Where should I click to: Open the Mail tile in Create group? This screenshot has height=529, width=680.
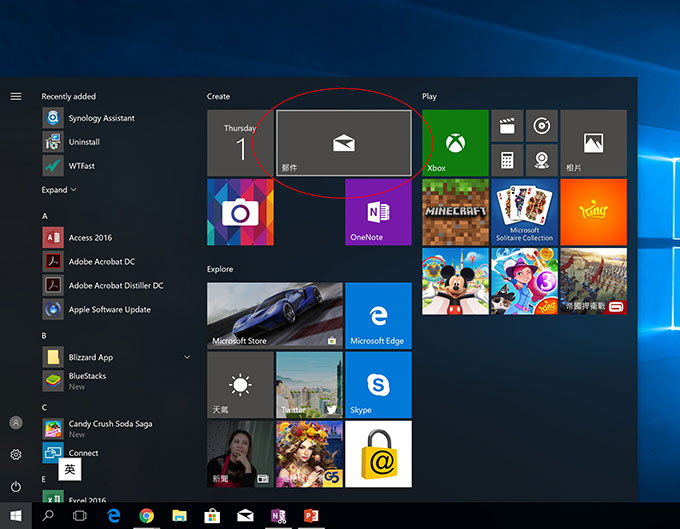click(x=344, y=143)
